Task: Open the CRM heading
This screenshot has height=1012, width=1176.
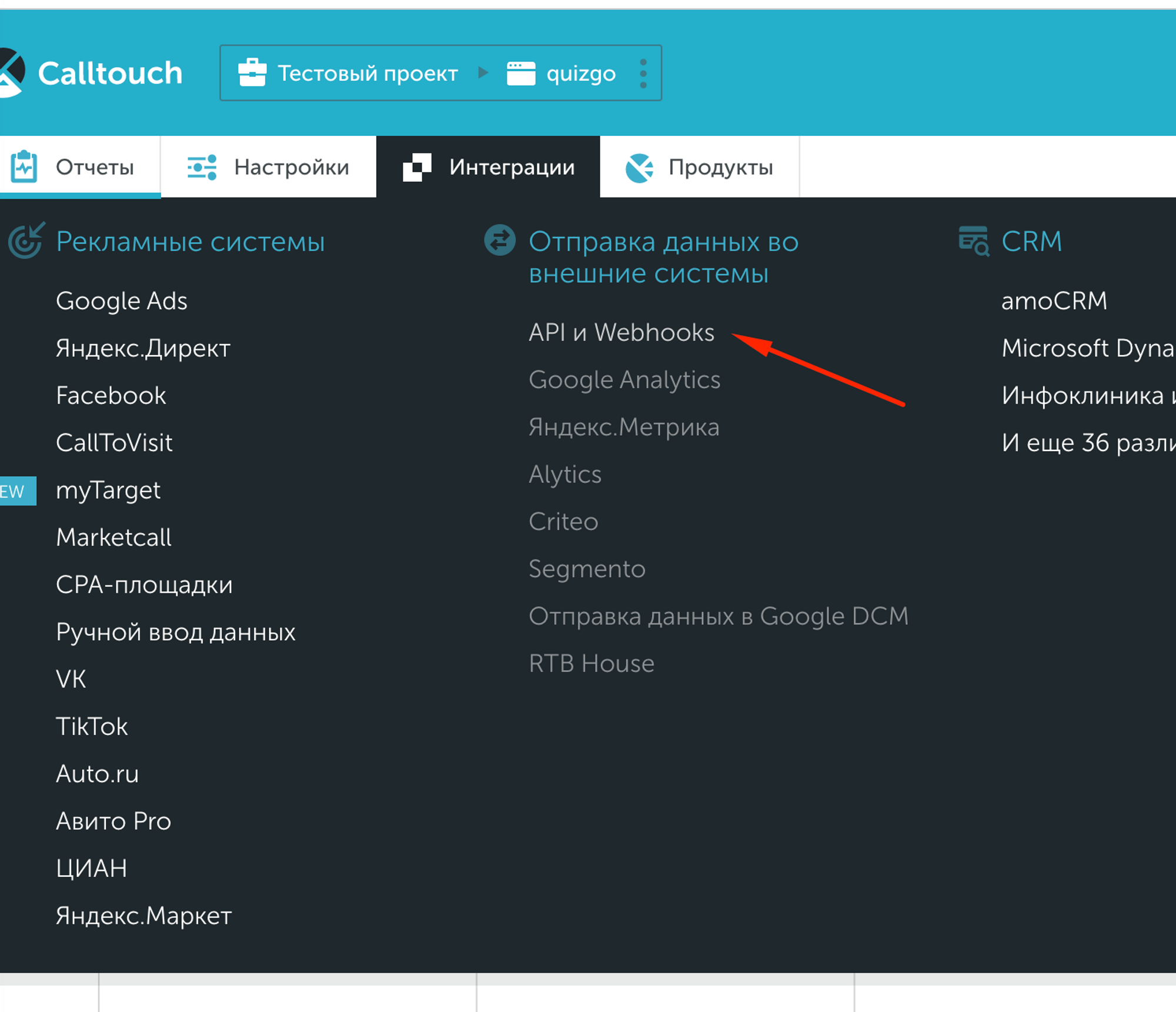Action: tap(1032, 241)
